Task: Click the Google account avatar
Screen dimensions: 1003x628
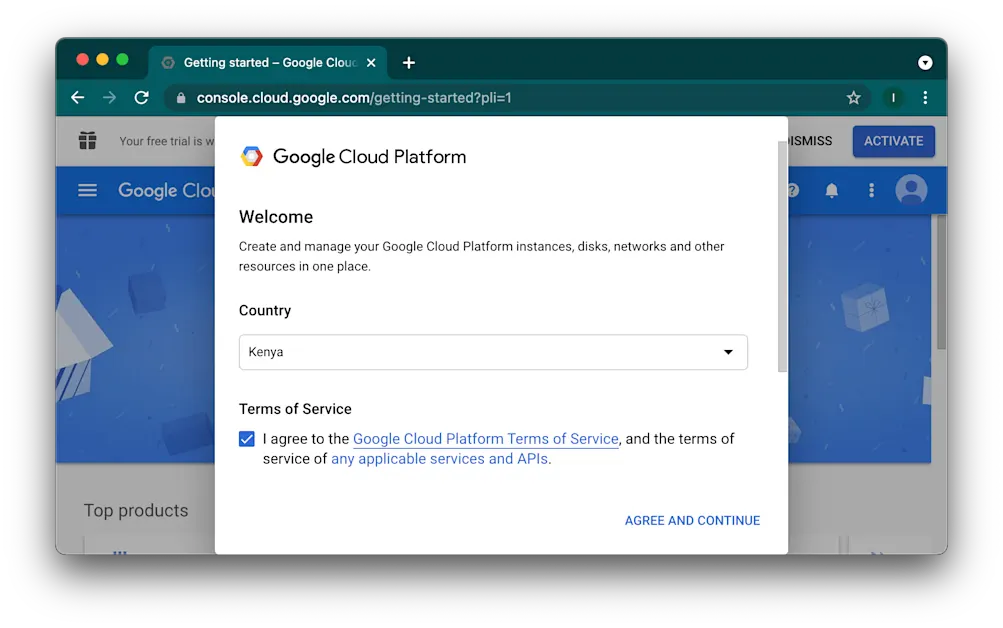Action: (911, 190)
